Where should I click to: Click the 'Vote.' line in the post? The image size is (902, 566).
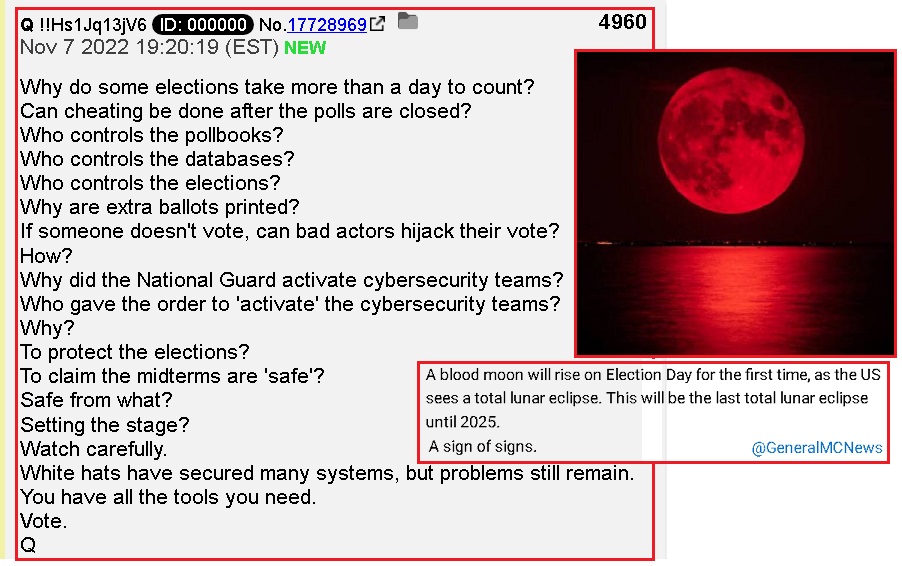[44, 521]
